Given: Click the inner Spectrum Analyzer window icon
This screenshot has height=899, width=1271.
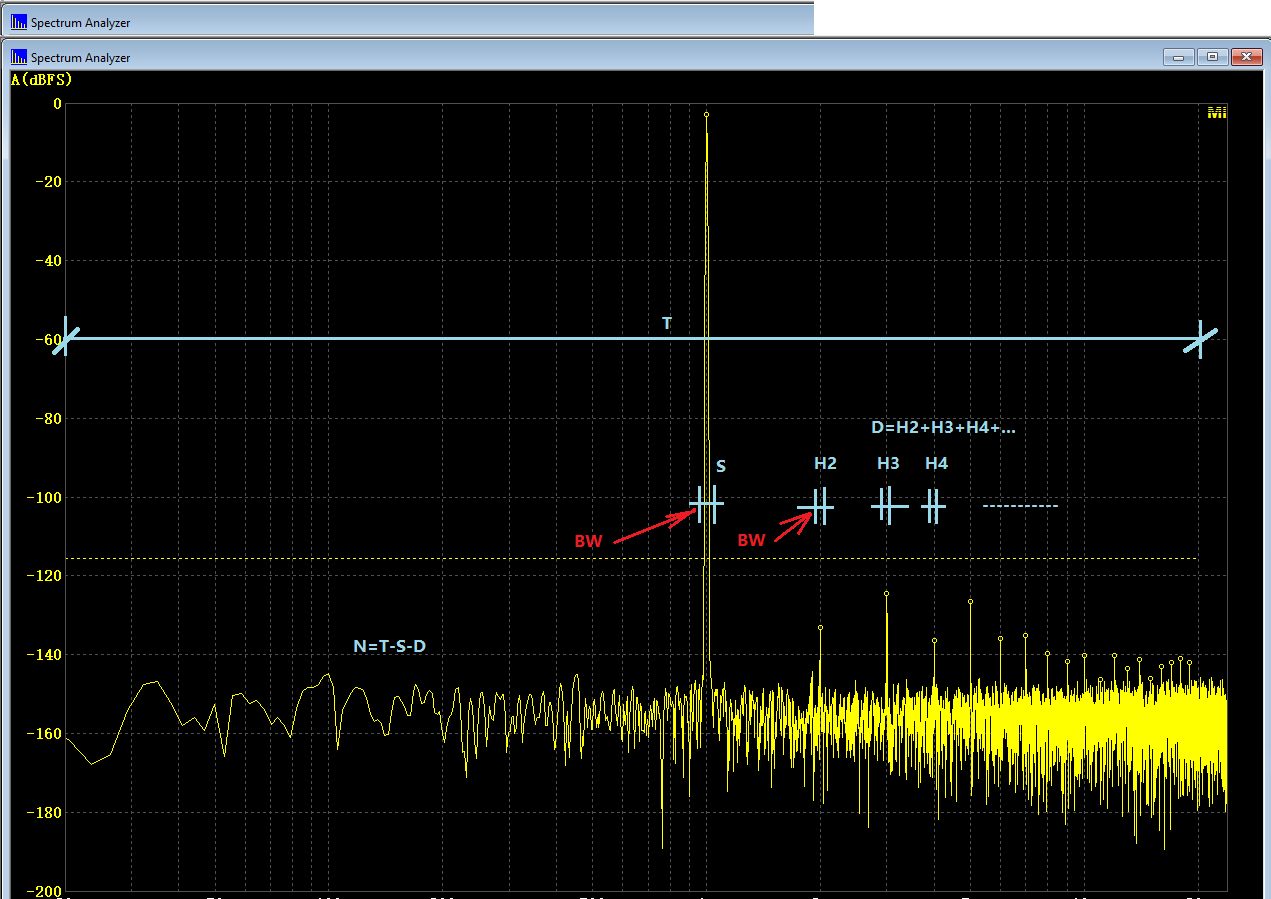Looking at the screenshot, I should click(20, 57).
